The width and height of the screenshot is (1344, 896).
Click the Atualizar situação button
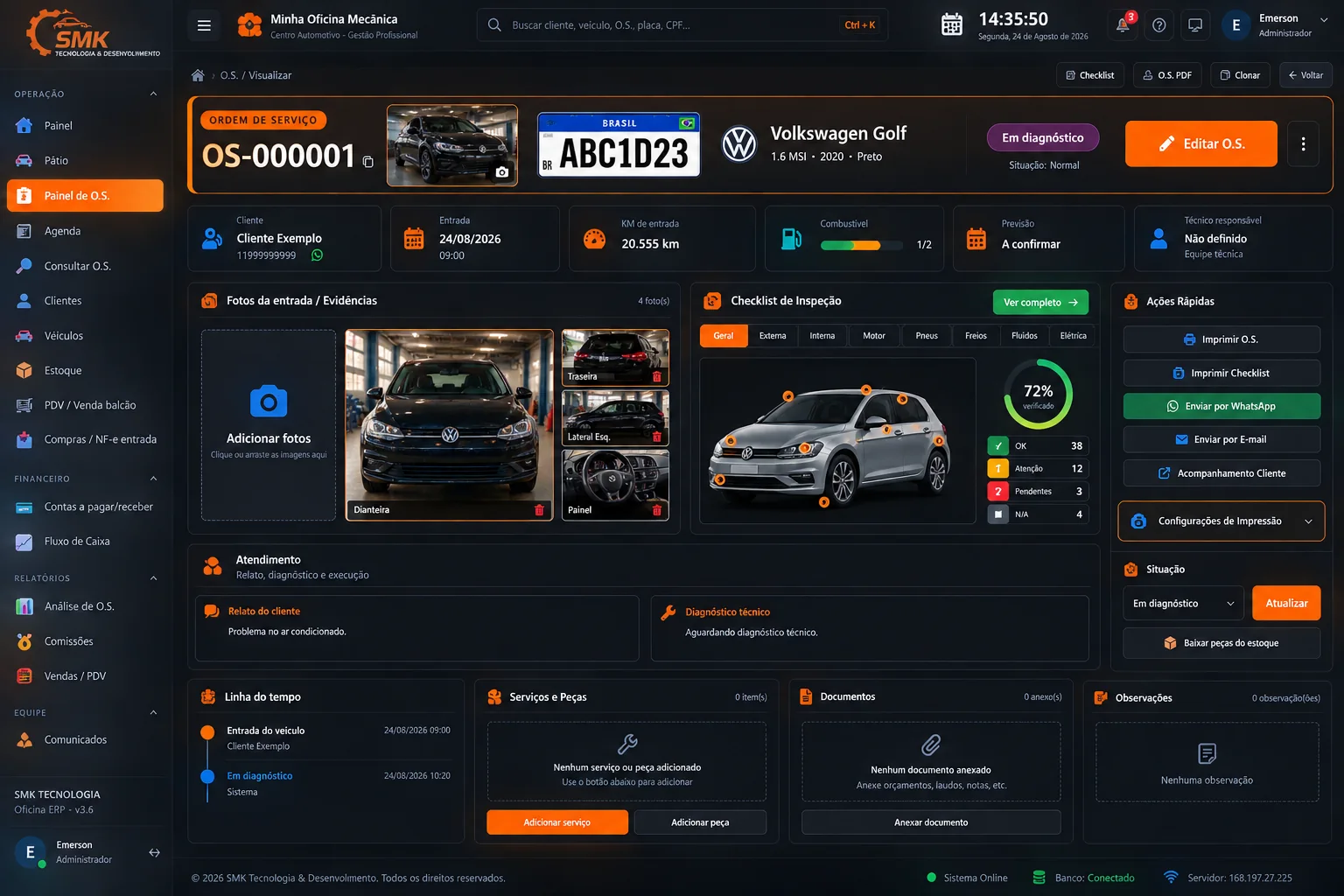click(1286, 604)
